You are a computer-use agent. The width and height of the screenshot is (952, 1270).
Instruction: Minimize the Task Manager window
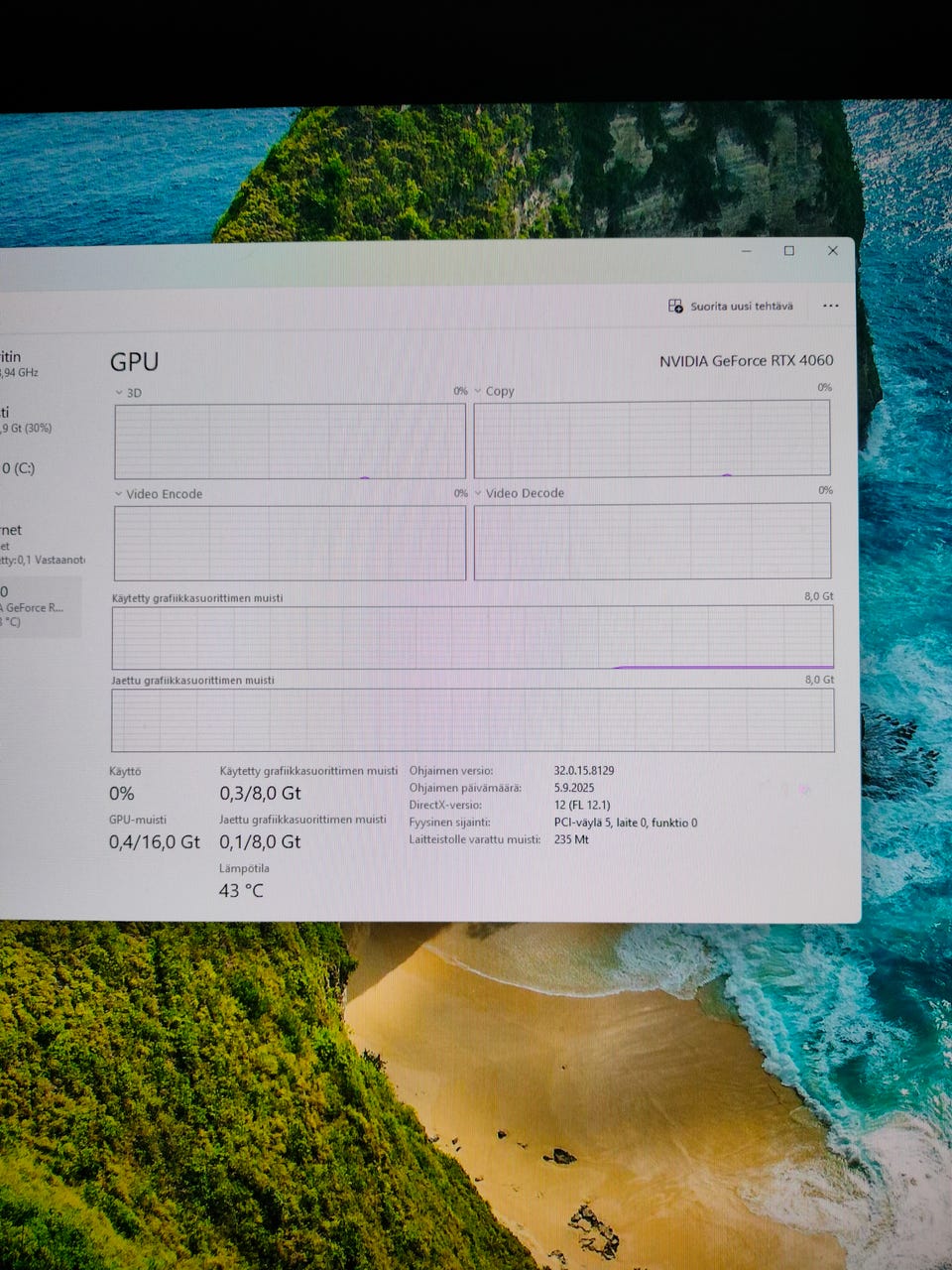click(747, 251)
